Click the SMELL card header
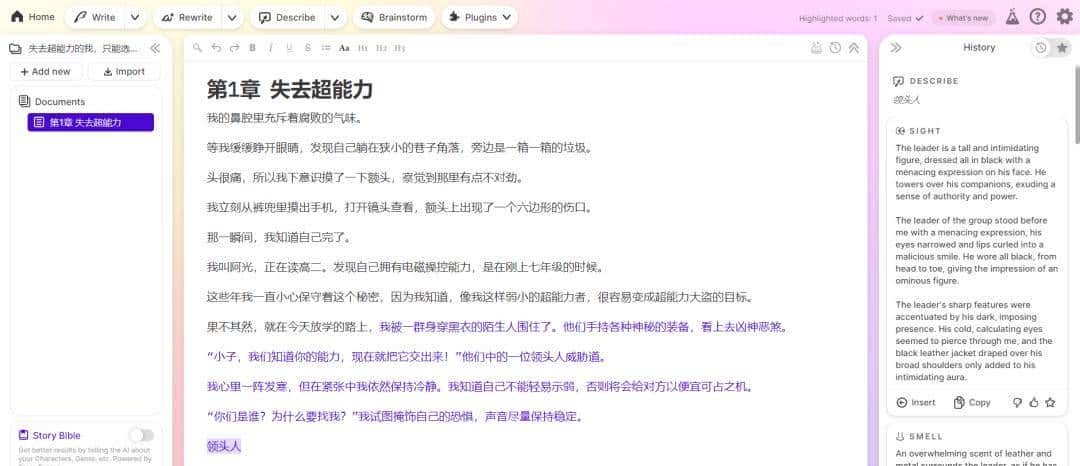Viewport: 1080px width, 466px height. (x=920, y=436)
